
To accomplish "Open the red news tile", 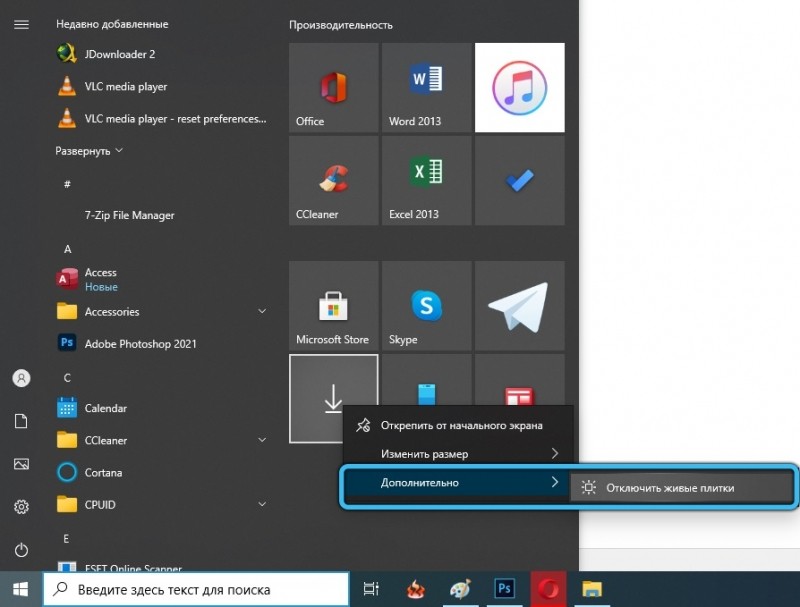I will 519,380.
